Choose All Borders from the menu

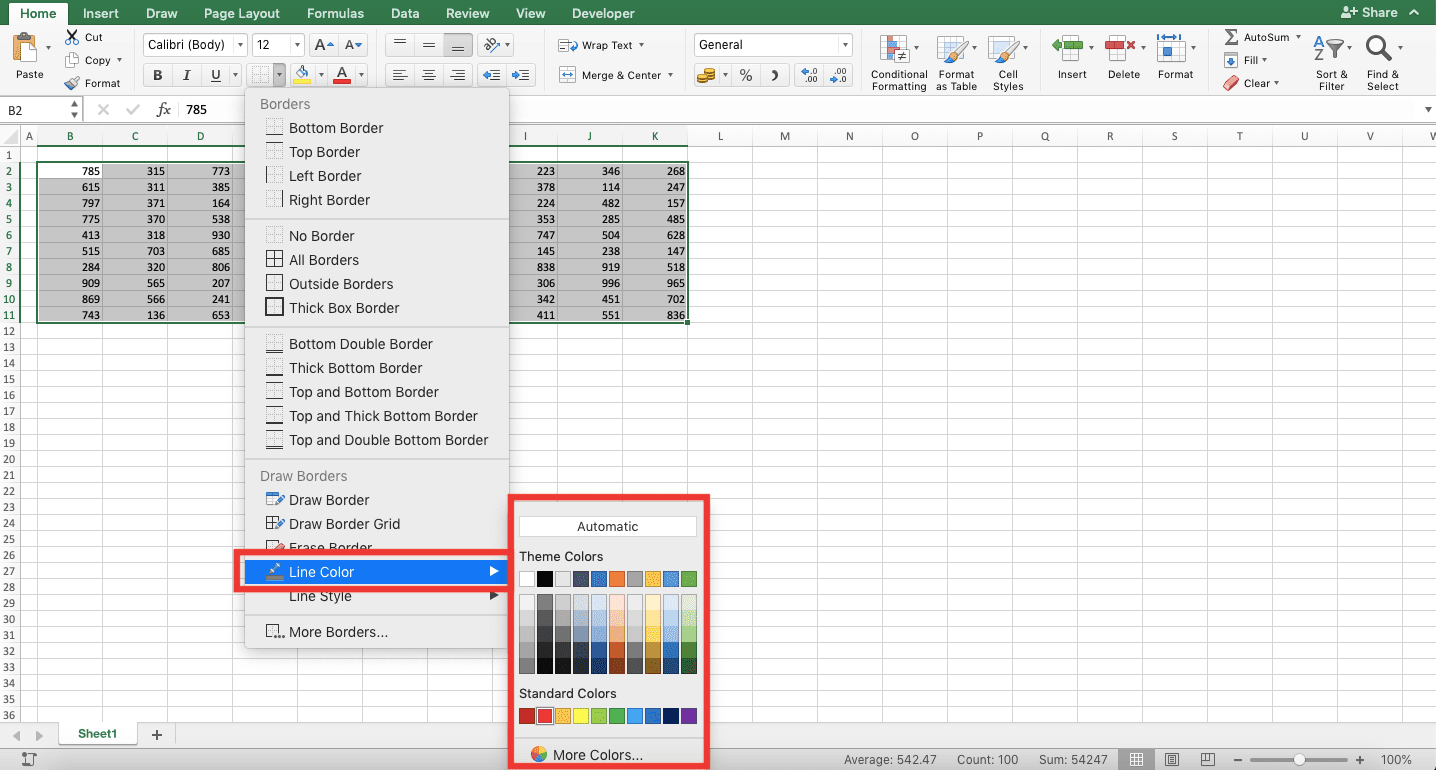click(x=323, y=260)
